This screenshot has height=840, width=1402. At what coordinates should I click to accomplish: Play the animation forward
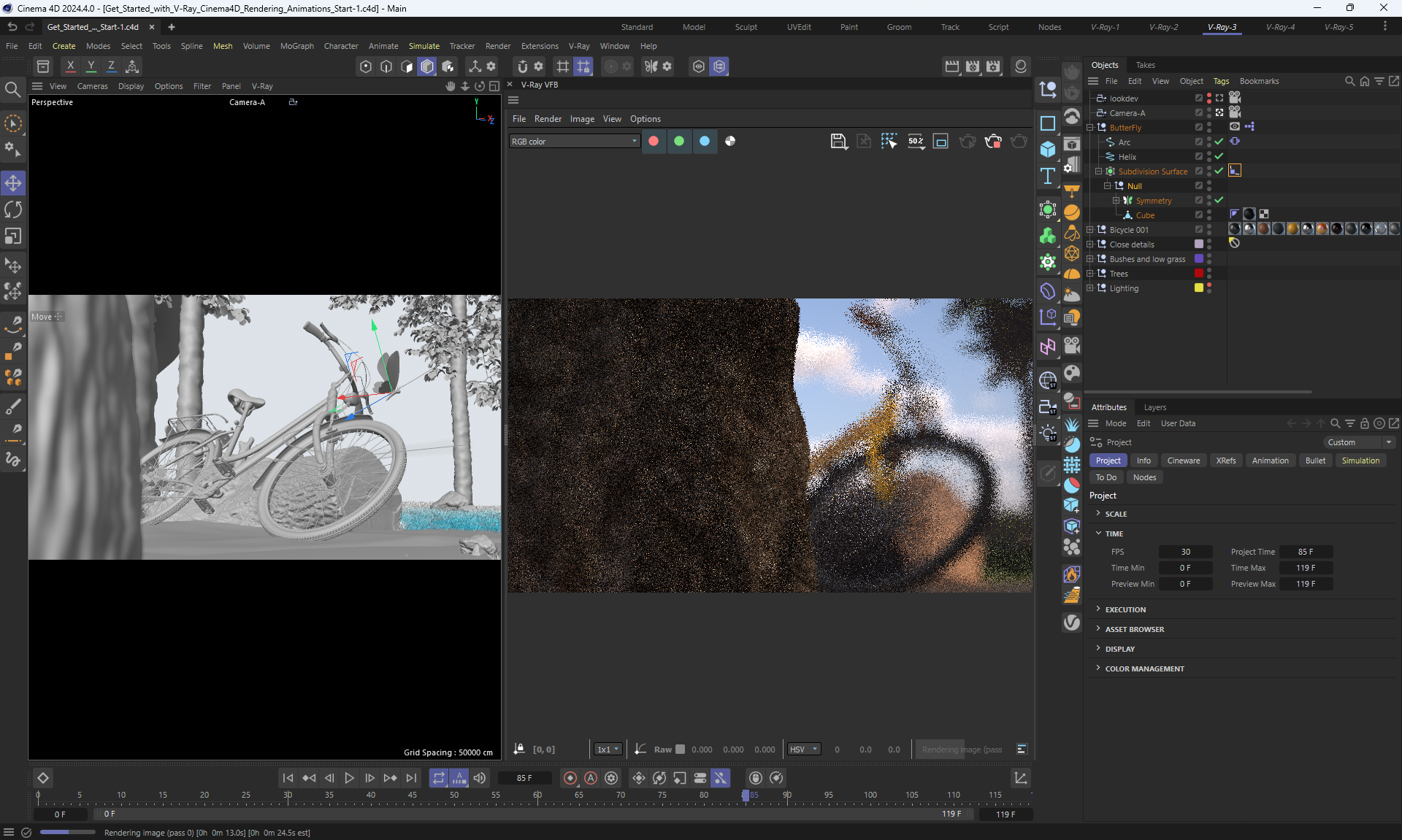(349, 778)
